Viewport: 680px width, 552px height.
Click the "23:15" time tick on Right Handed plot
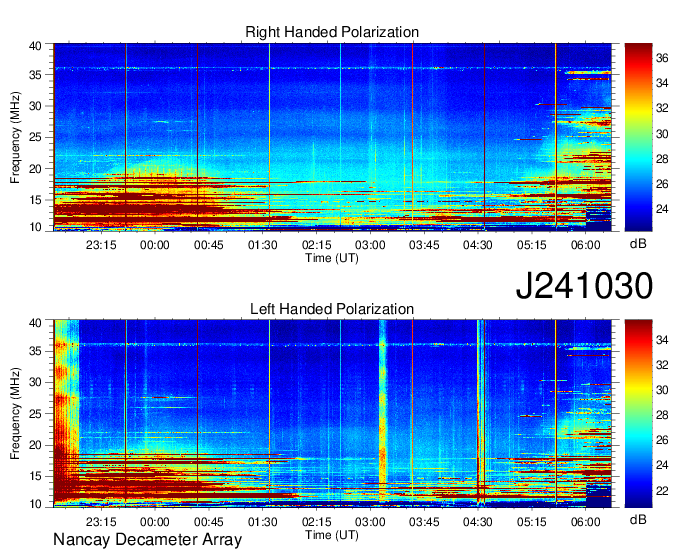pyautogui.click(x=101, y=245)
